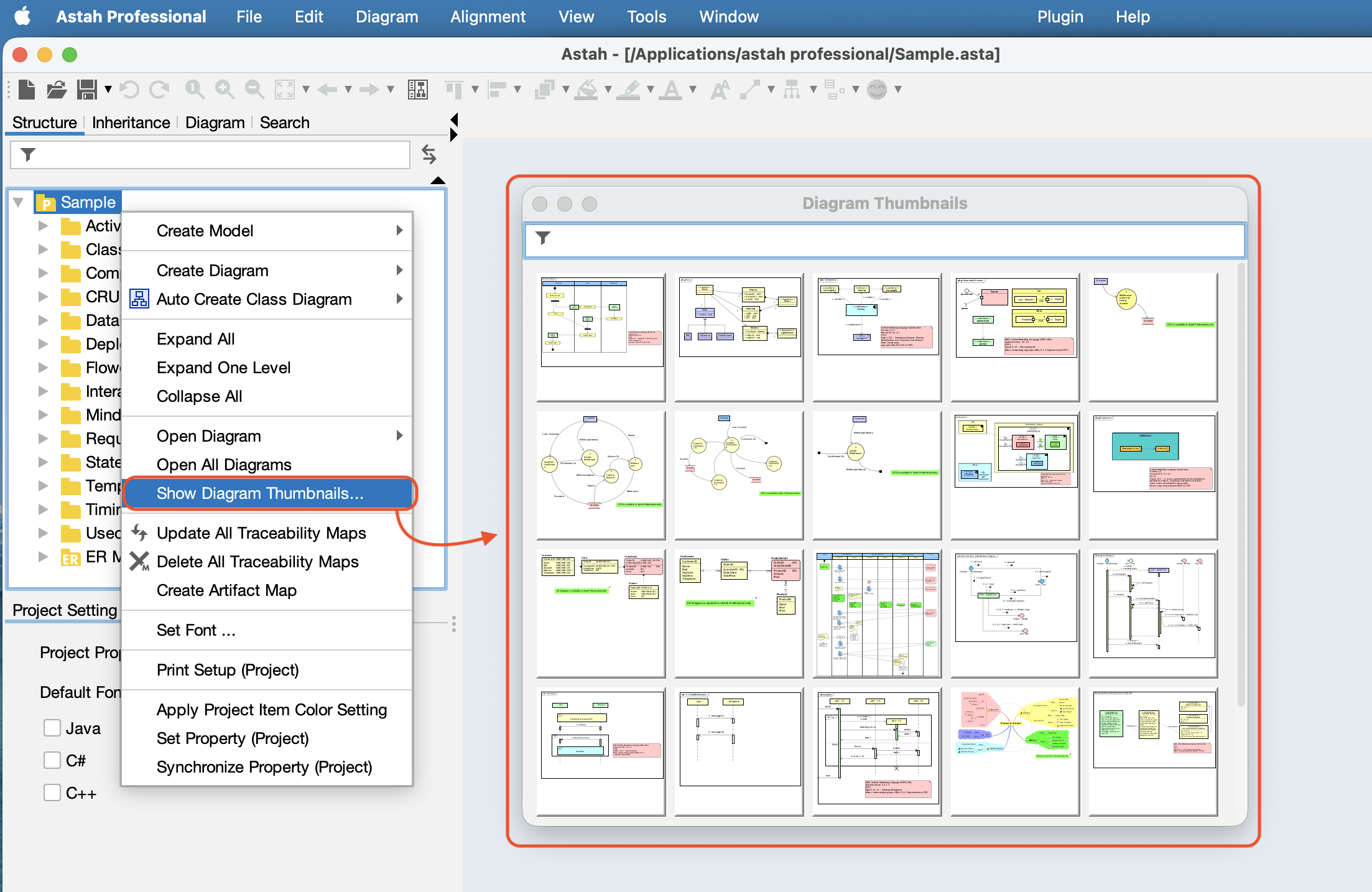
Task: Click the Zoom 100% magnifier icon
Action: coord(195,90)
